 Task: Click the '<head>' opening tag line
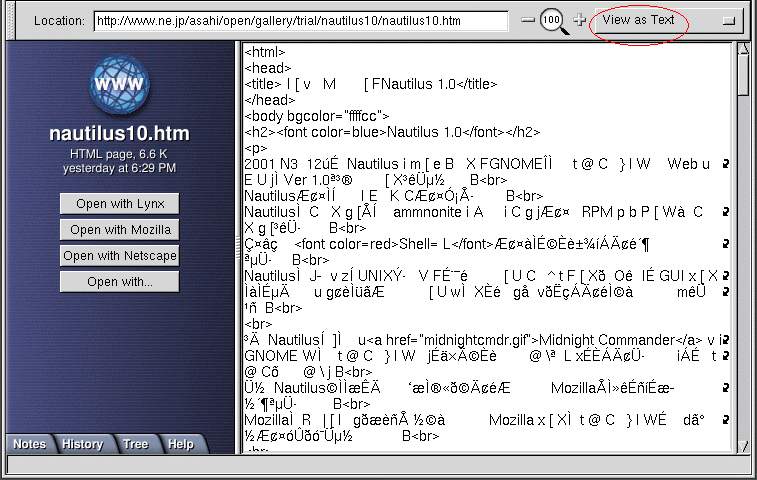pyautogui.click(x=267, y=68)
